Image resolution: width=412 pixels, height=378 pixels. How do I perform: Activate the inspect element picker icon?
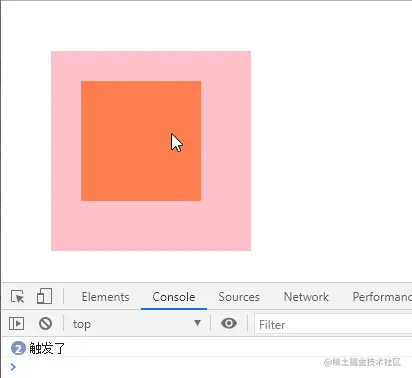click(x=17, y=296)
